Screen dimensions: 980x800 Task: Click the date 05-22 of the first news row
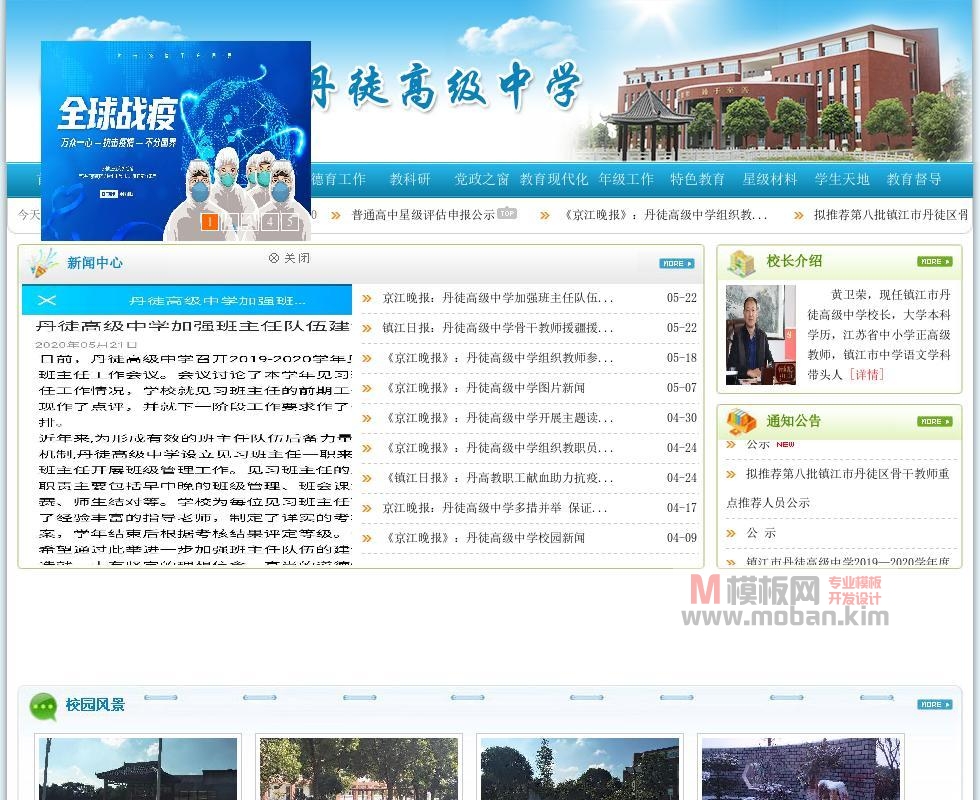pyautogui.click(x=681, y=298)
